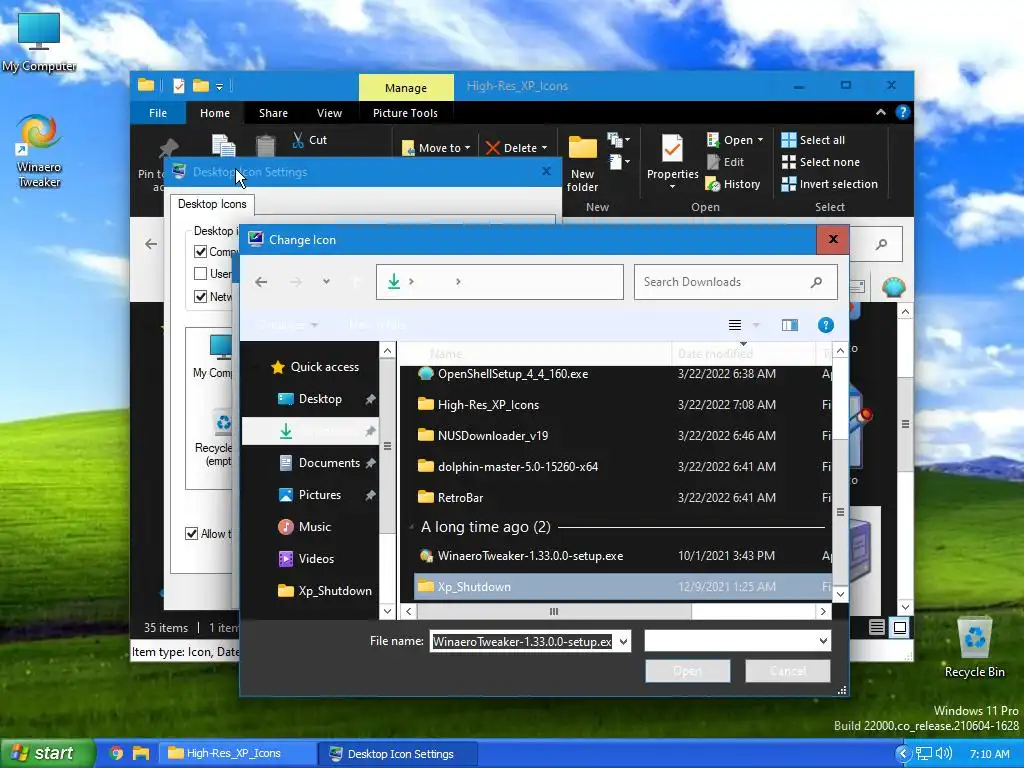1024x768 pixels.
Task: Open the File name history dropdown
Action: point(623,641)
